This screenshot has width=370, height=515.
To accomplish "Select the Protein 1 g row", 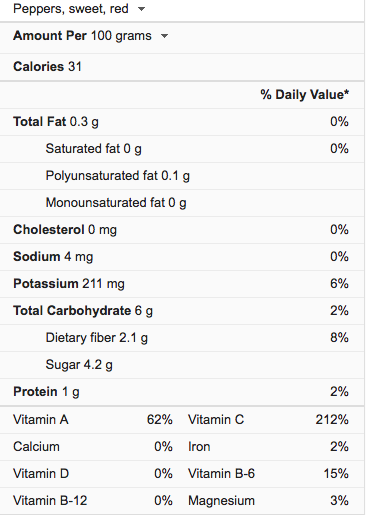I will [x=182, y=392].
